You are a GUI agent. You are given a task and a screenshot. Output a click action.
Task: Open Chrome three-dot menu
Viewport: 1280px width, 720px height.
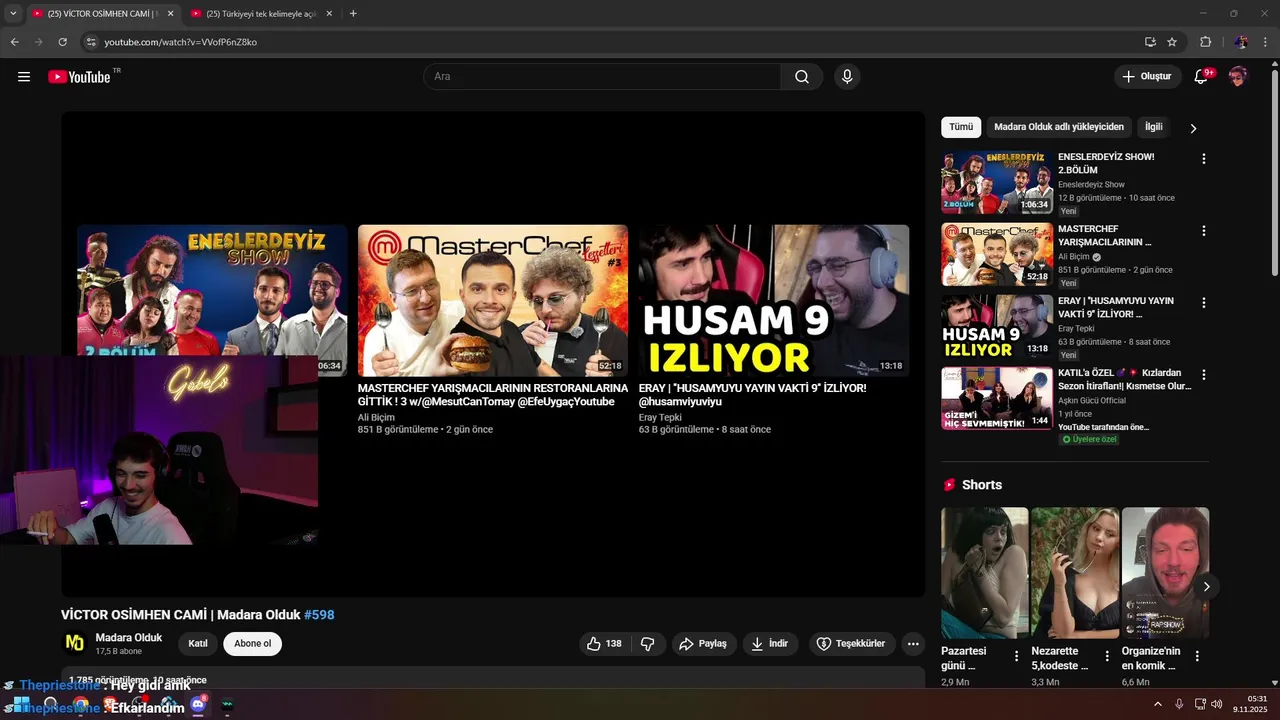pyautogui.click(x=1266, y=42)
